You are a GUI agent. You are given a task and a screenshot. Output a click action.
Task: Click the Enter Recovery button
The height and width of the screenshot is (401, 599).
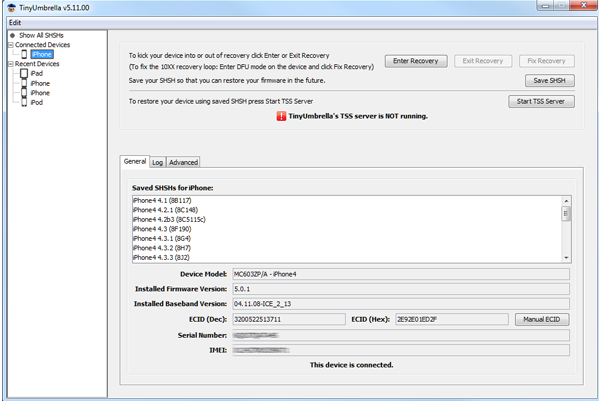click(416, 61)
